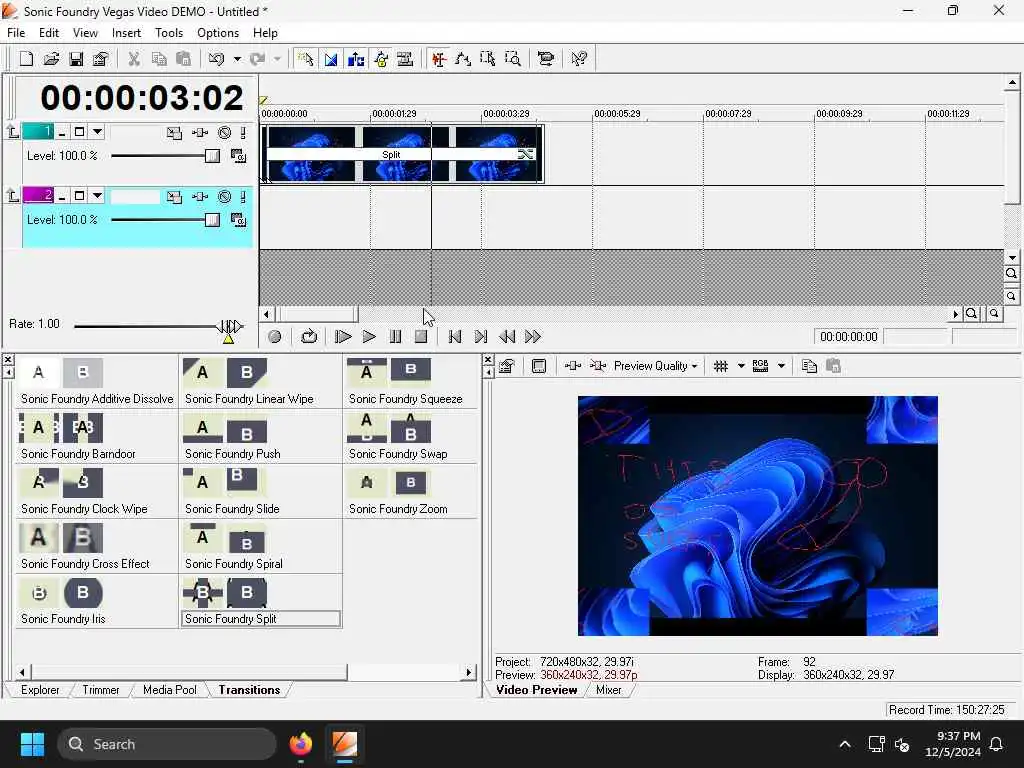Click the What's This help icon
The width and height of the screenshot is (1024, 768).
click(579, 59)
